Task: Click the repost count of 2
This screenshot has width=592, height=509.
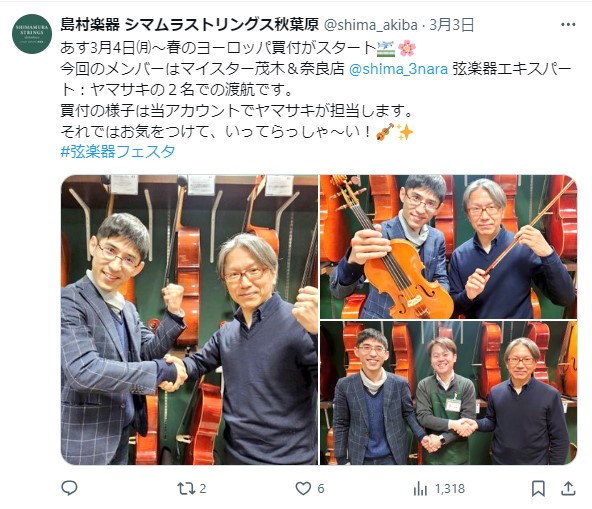Action: pyautogui.click(x=203, y=489)
